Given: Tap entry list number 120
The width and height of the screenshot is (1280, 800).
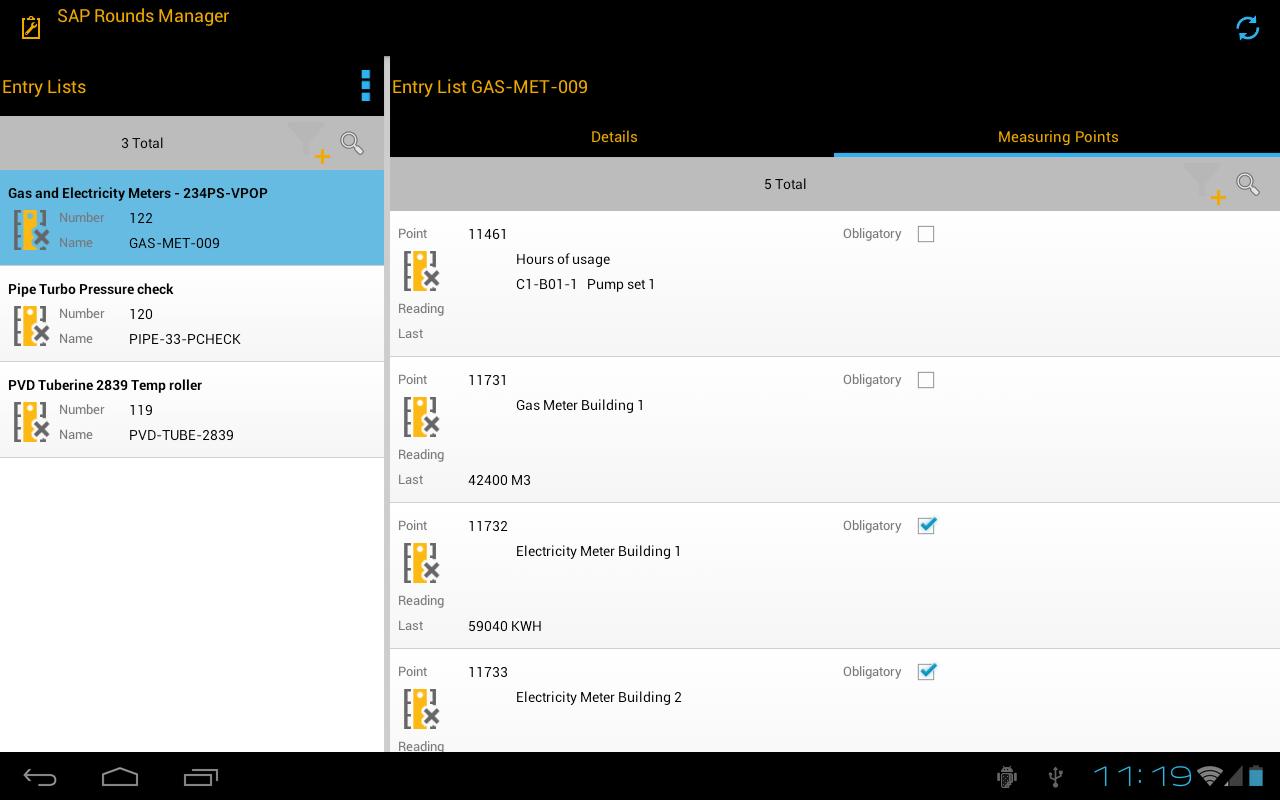Looking at the screenshot, I should (x=141, y=314).
